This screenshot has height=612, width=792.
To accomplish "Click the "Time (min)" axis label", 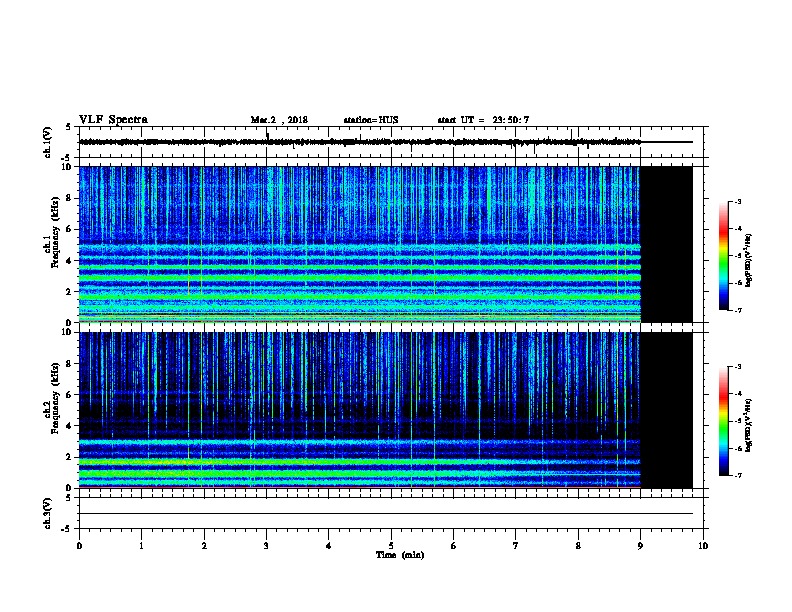I will click(400, 555).
